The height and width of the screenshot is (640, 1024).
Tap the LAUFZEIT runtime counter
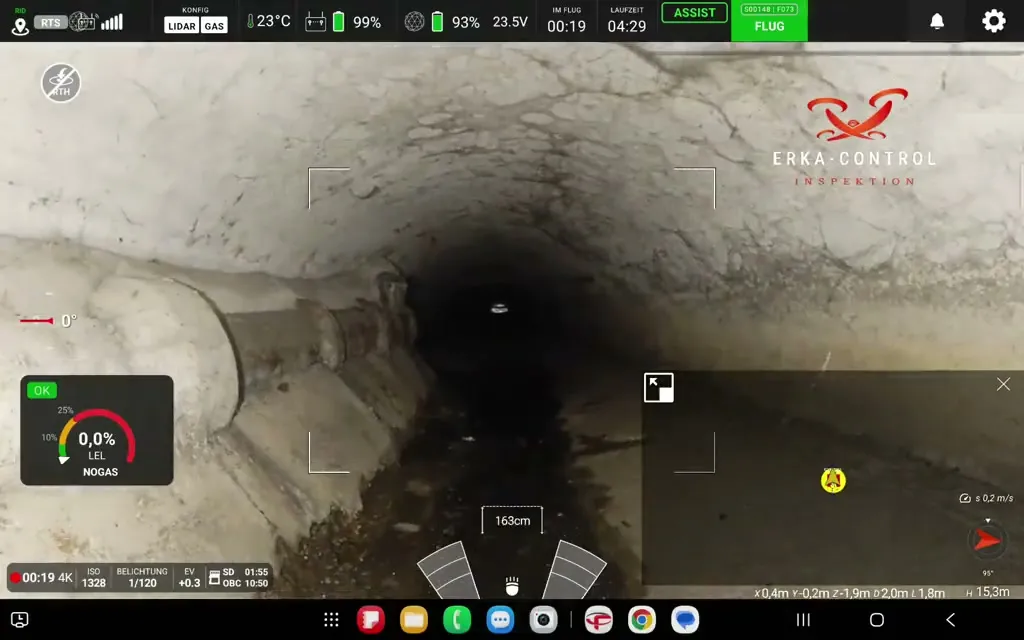click(626, 21)
